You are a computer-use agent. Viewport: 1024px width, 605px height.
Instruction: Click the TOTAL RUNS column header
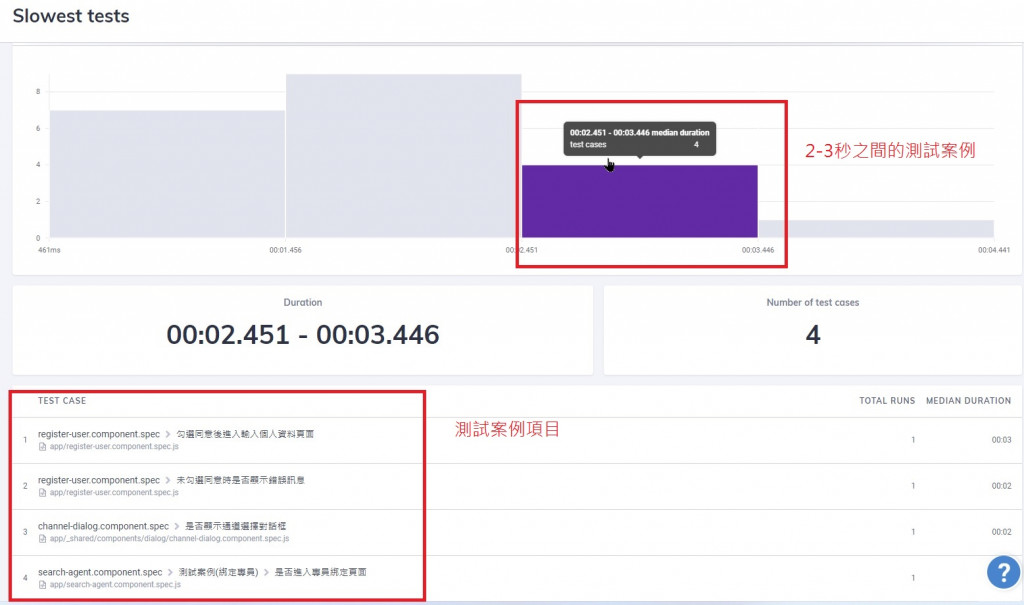point(887,401)
